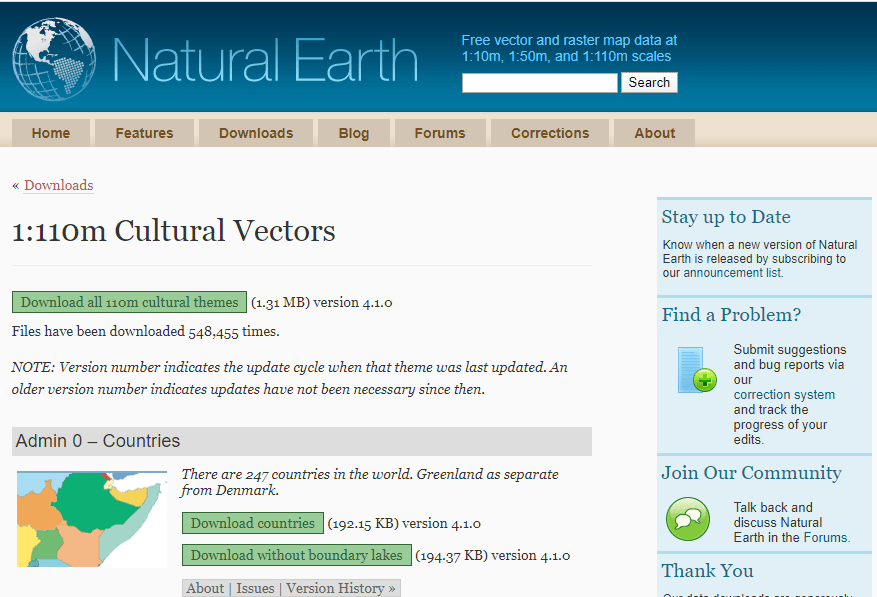The image size is (877, 597).
Task: Open the Version History link
Action: pyautogui.click(x=341, y=588)
